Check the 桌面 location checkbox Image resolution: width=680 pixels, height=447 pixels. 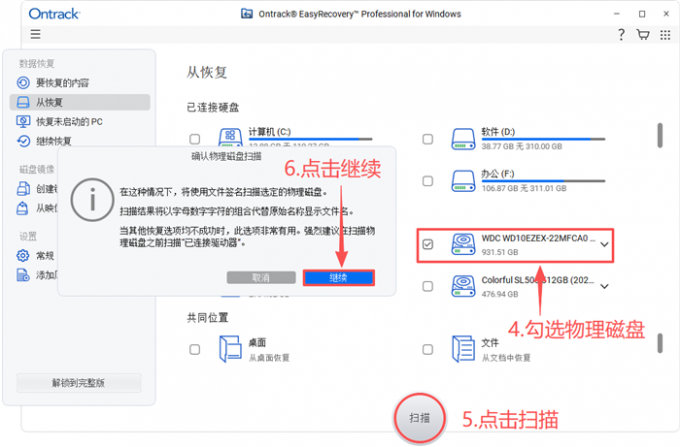[x=195, y=349]
